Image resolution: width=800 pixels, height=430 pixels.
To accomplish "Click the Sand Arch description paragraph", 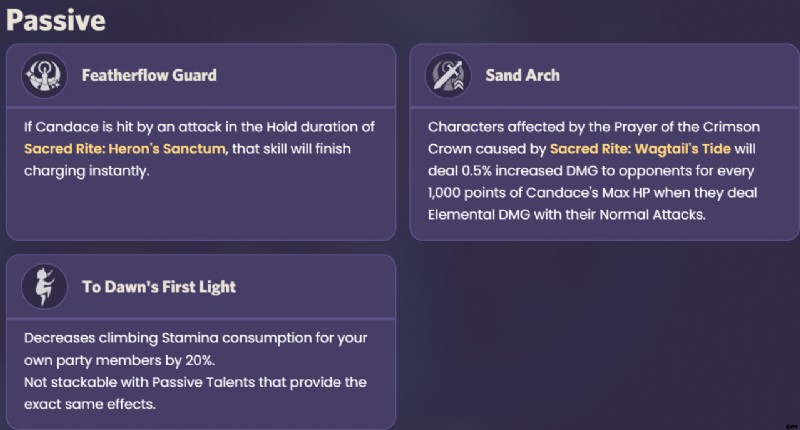I will [x=594, y=171].
